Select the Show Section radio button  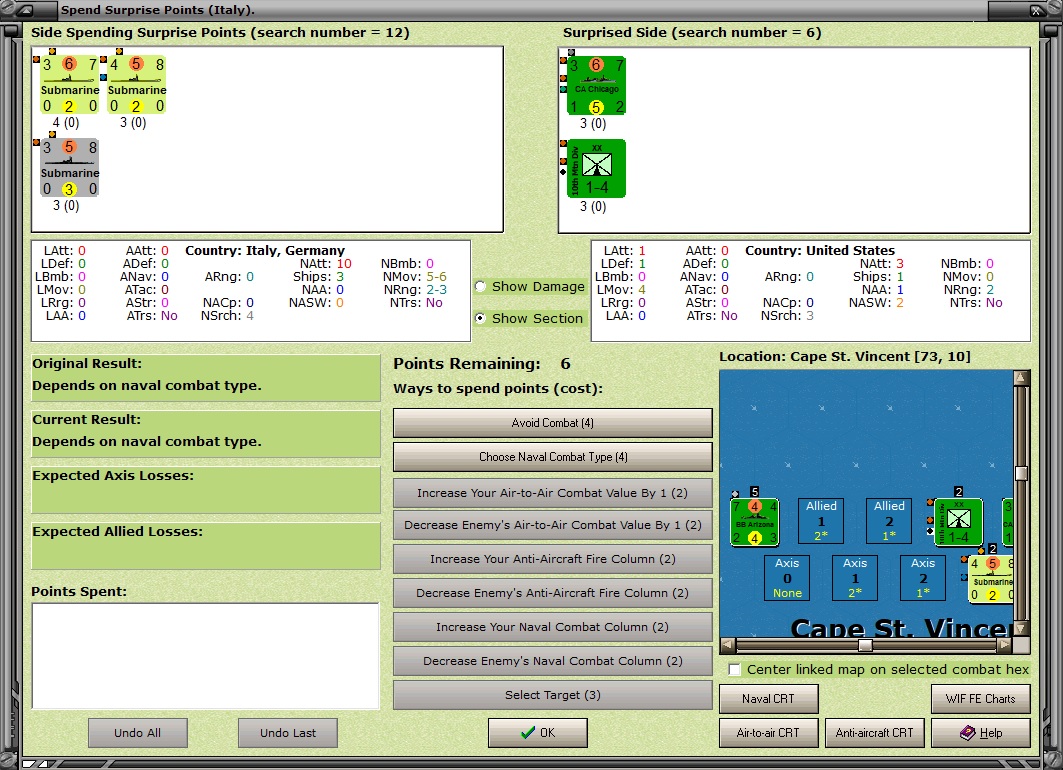481,318
